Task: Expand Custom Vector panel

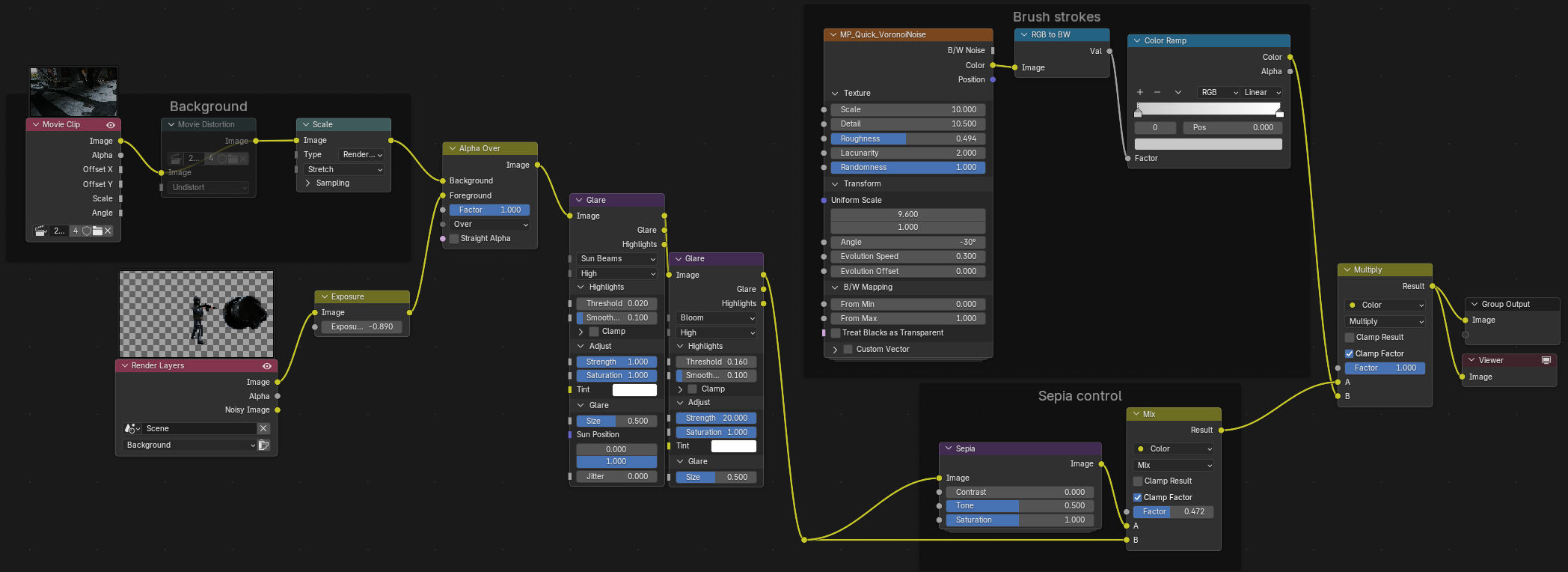Action: [x=835, y=350]
